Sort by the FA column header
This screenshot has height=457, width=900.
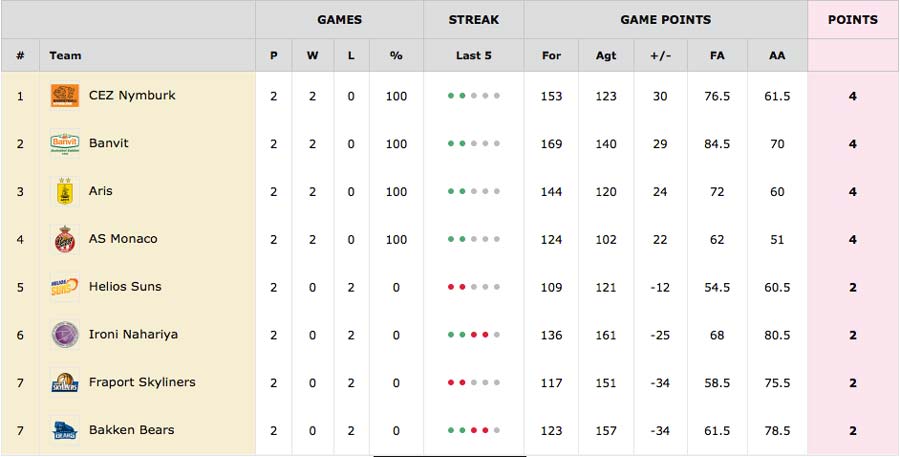click(x=717, y=56)
